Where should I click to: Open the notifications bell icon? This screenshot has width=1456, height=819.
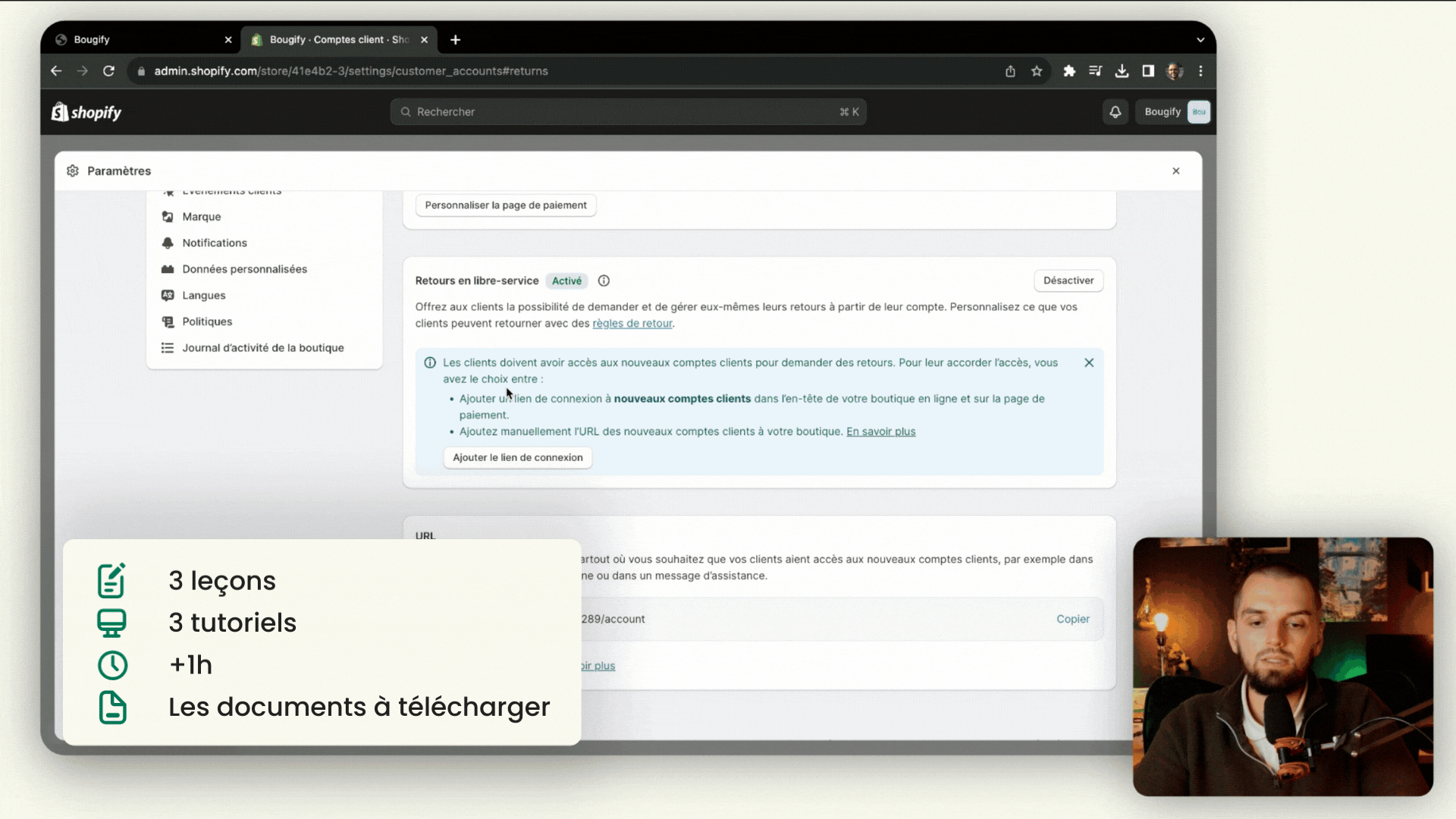point(1115,112)
